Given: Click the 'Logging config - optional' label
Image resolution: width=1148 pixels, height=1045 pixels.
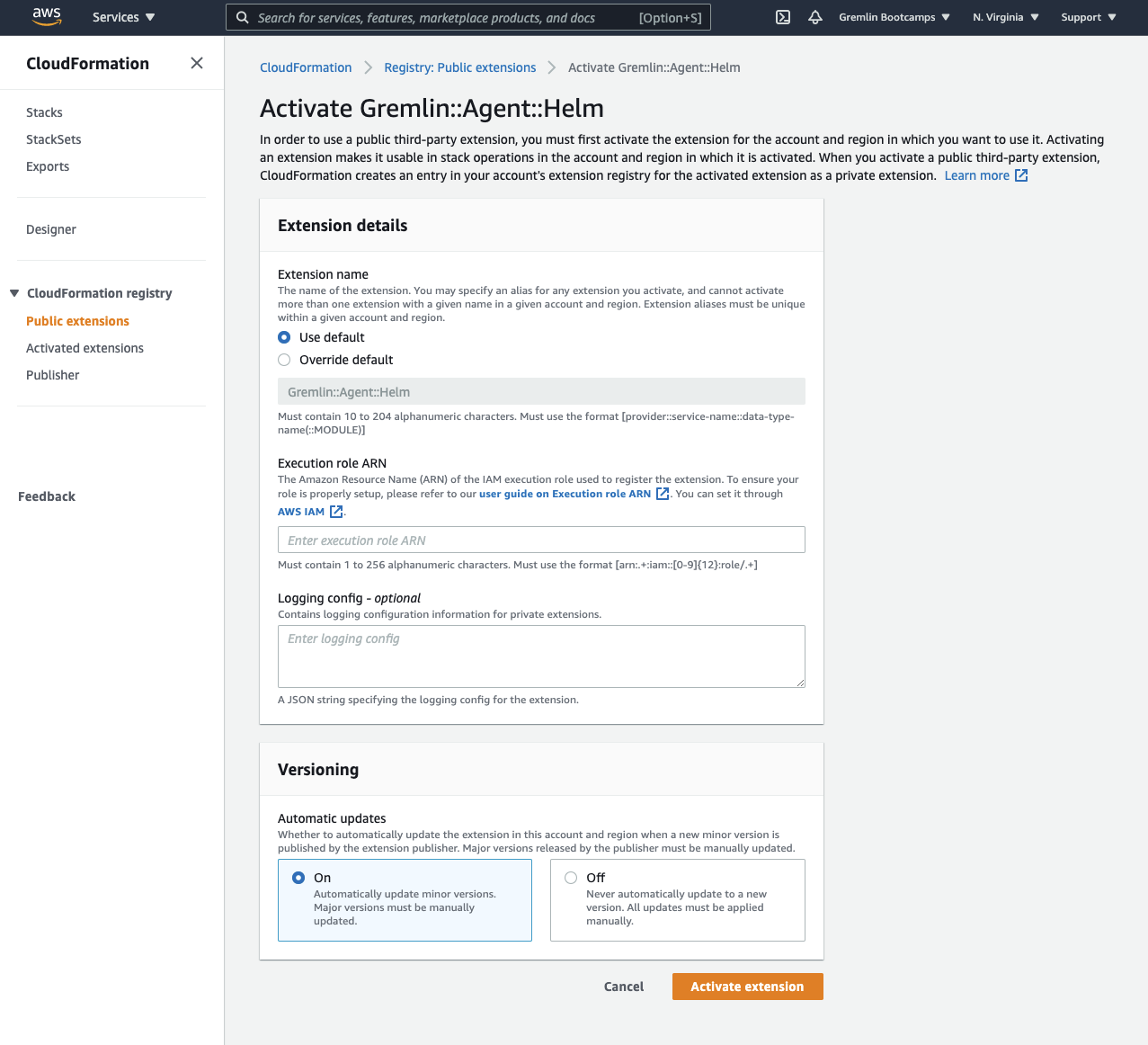Looking at the screenshot, I should click(x=349, y=598).
